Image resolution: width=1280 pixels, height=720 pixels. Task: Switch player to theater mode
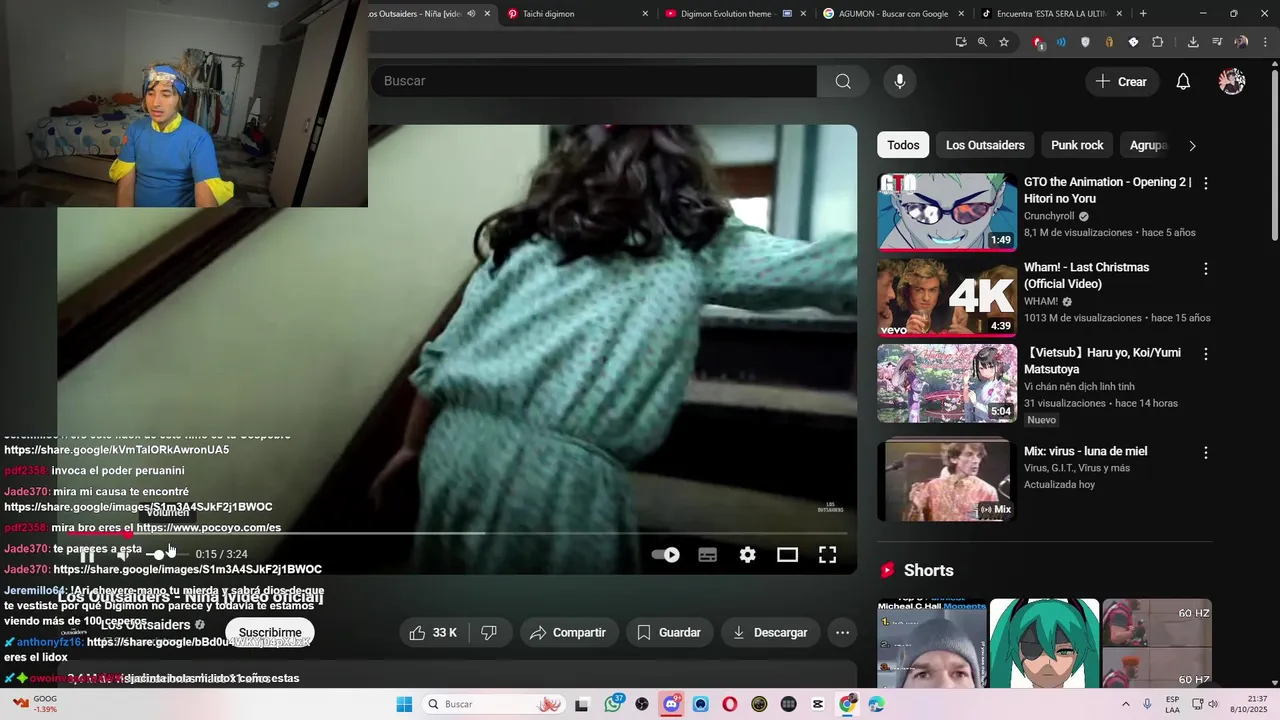pos(788,555)
